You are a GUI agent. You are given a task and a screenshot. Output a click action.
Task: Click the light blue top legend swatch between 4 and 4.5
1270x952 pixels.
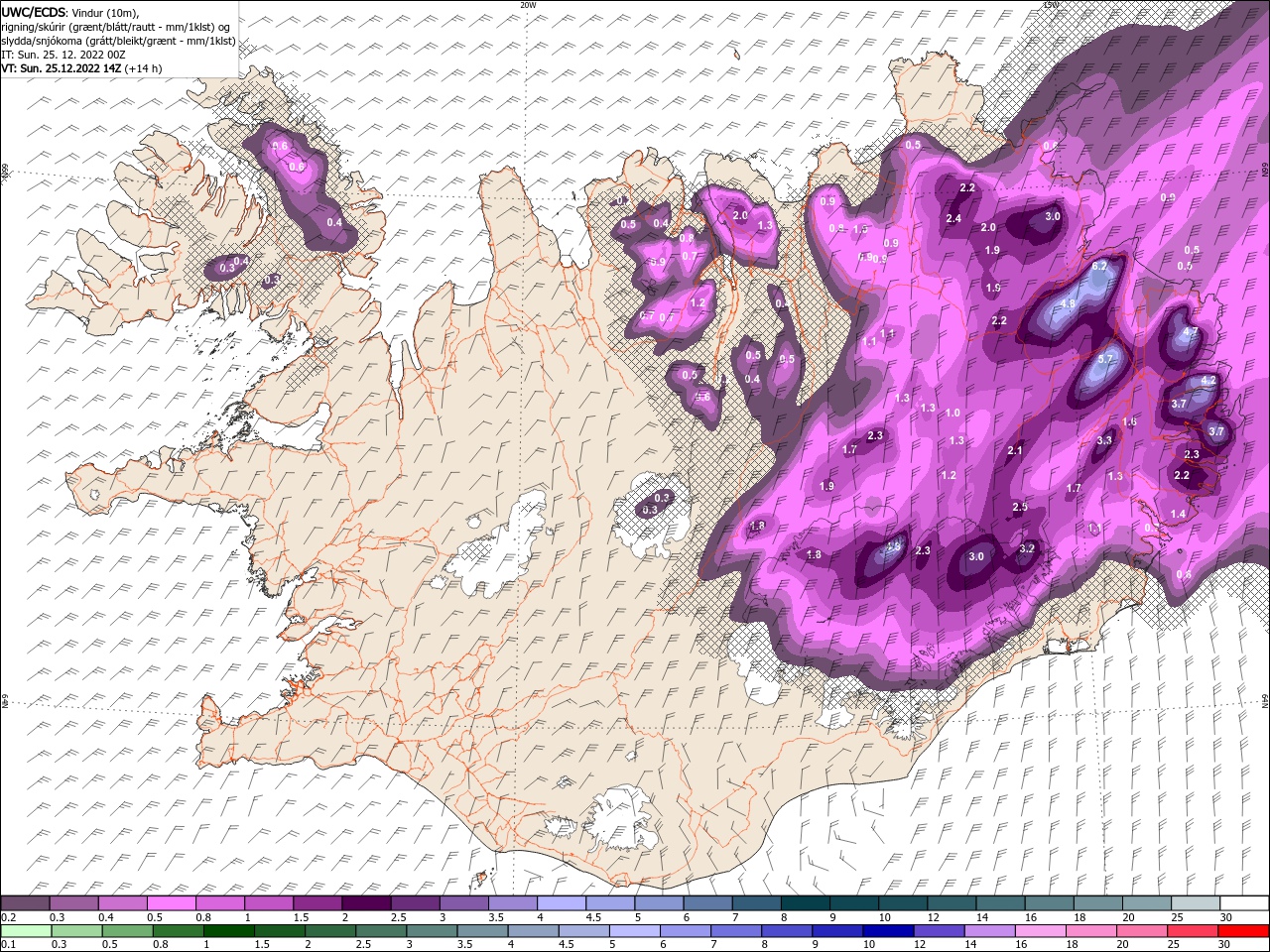point(562,903)
